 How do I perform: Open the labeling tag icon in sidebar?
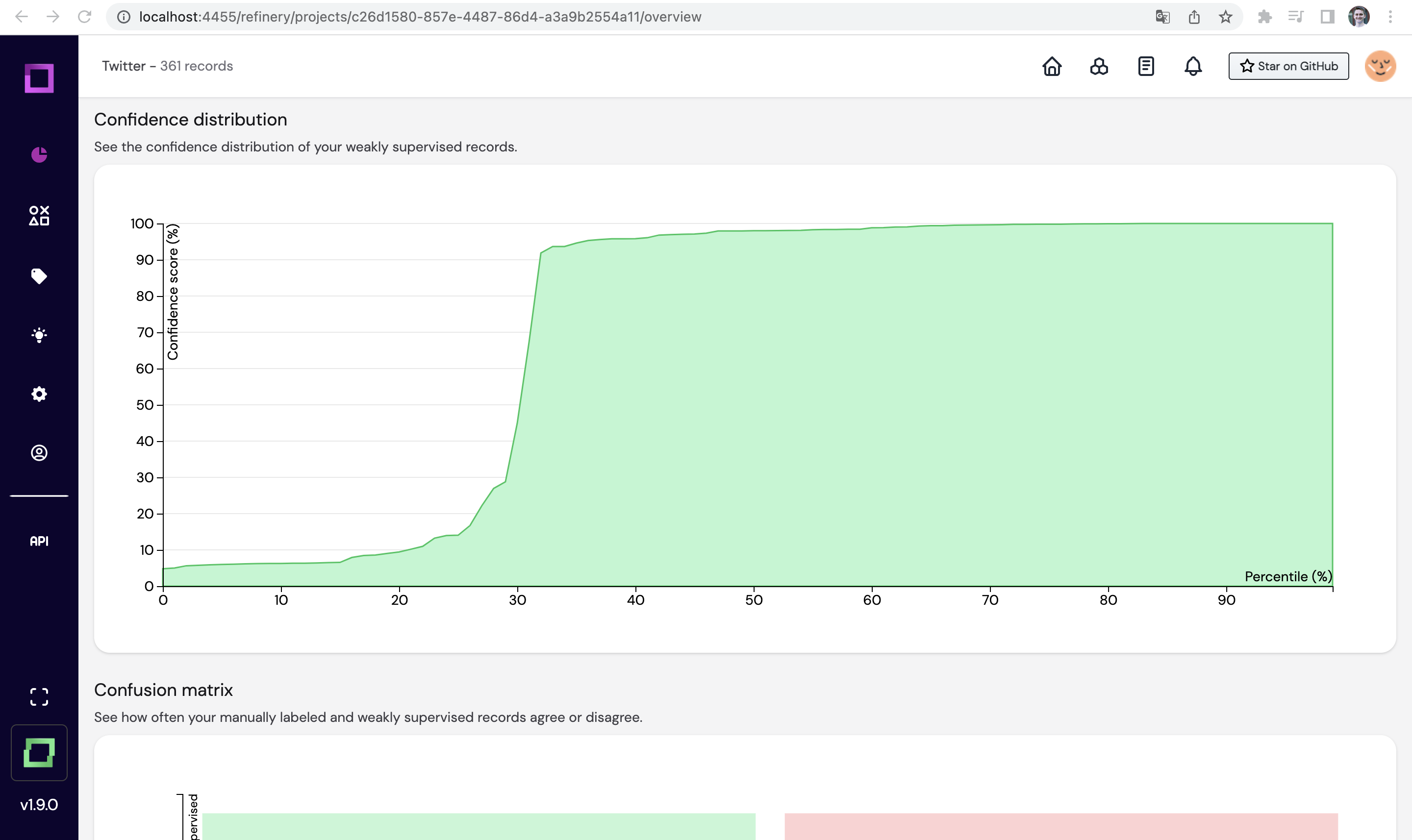click(x=39, y=276)
